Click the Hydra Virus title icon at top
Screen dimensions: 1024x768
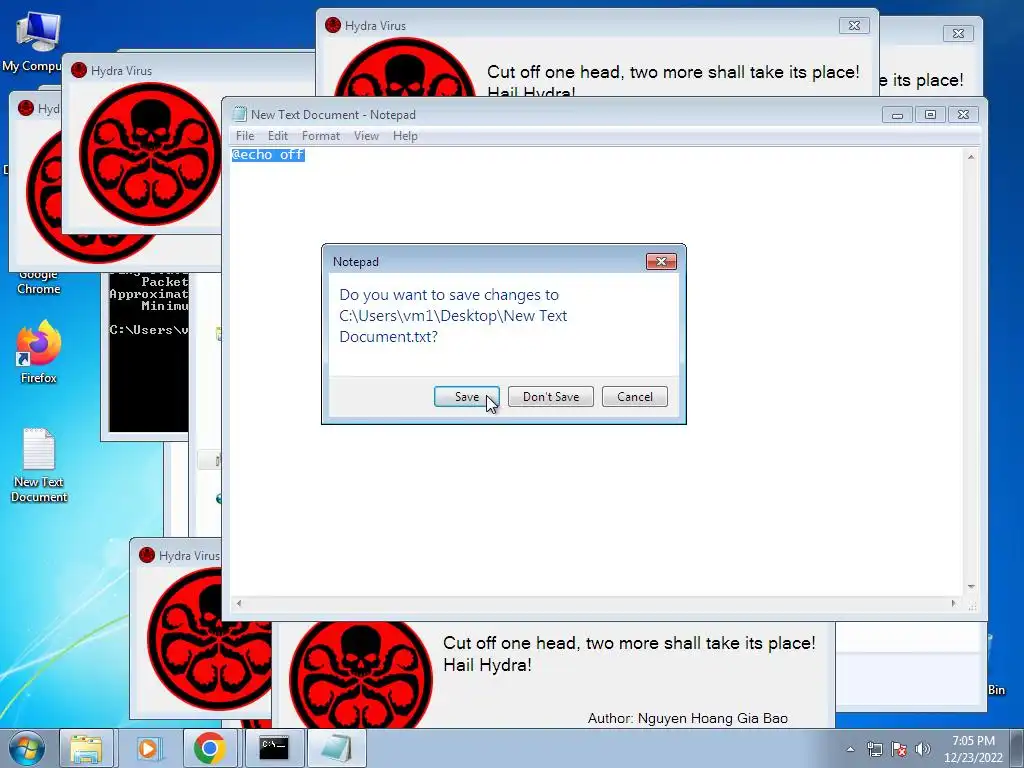click(333, 25)
